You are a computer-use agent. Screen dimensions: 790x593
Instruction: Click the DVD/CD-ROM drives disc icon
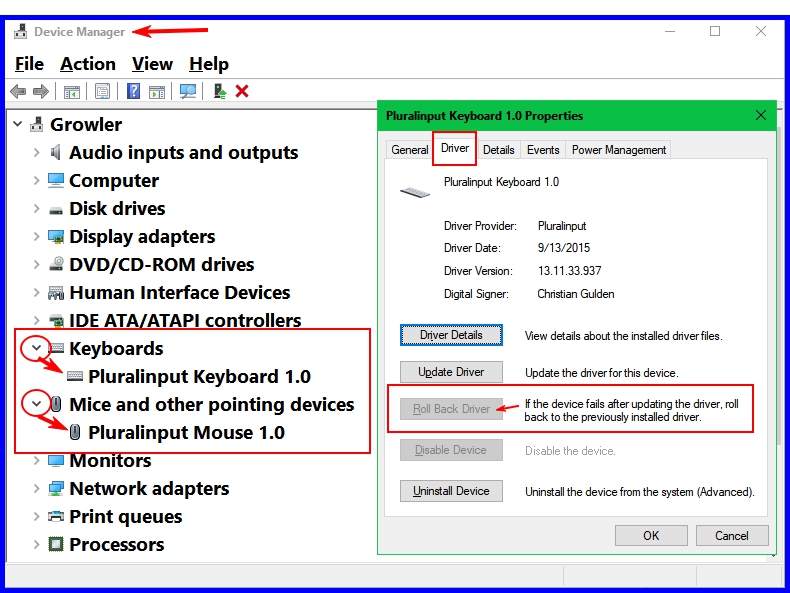pyautogui.click(x=56, y=264)
